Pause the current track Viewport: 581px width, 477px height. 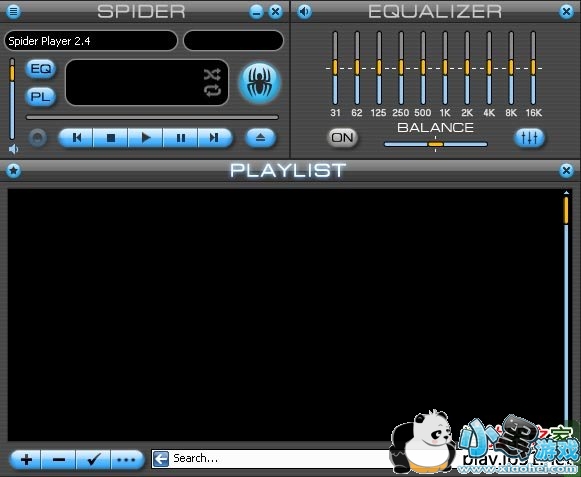click(x=180, y=138)
